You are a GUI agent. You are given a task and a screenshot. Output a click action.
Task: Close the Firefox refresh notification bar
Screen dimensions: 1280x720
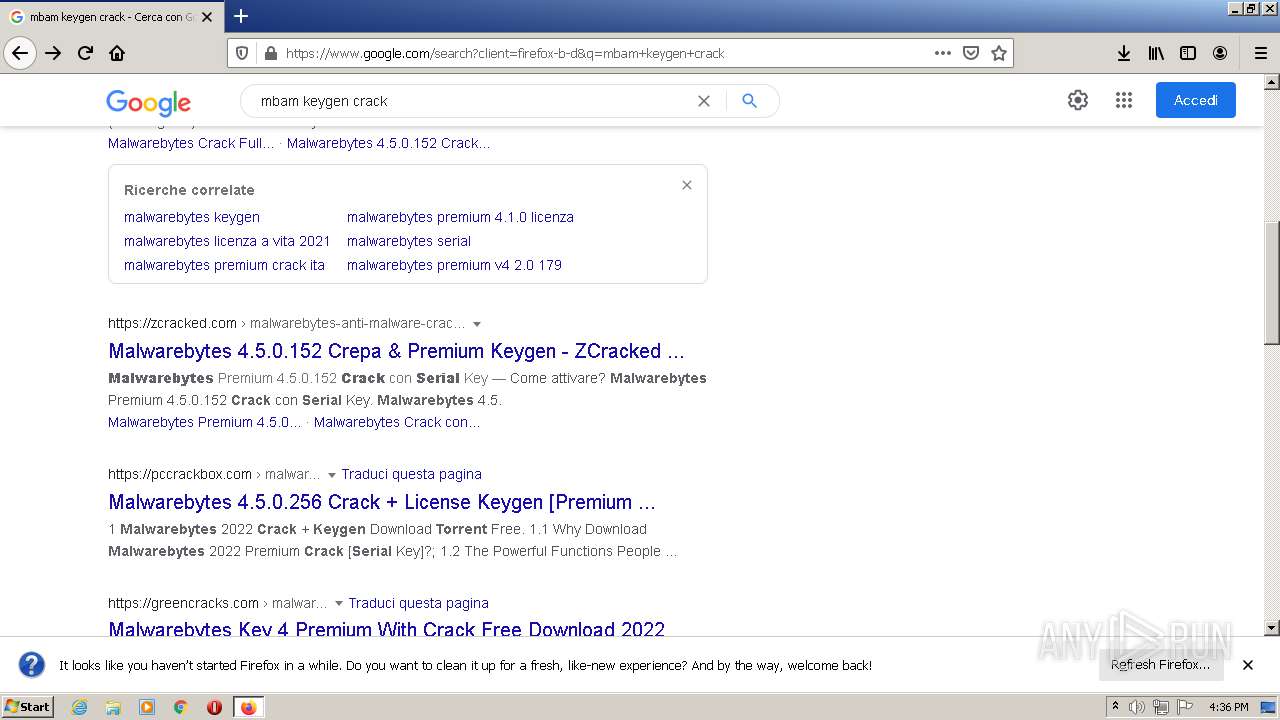click(x=1248, y=665)
